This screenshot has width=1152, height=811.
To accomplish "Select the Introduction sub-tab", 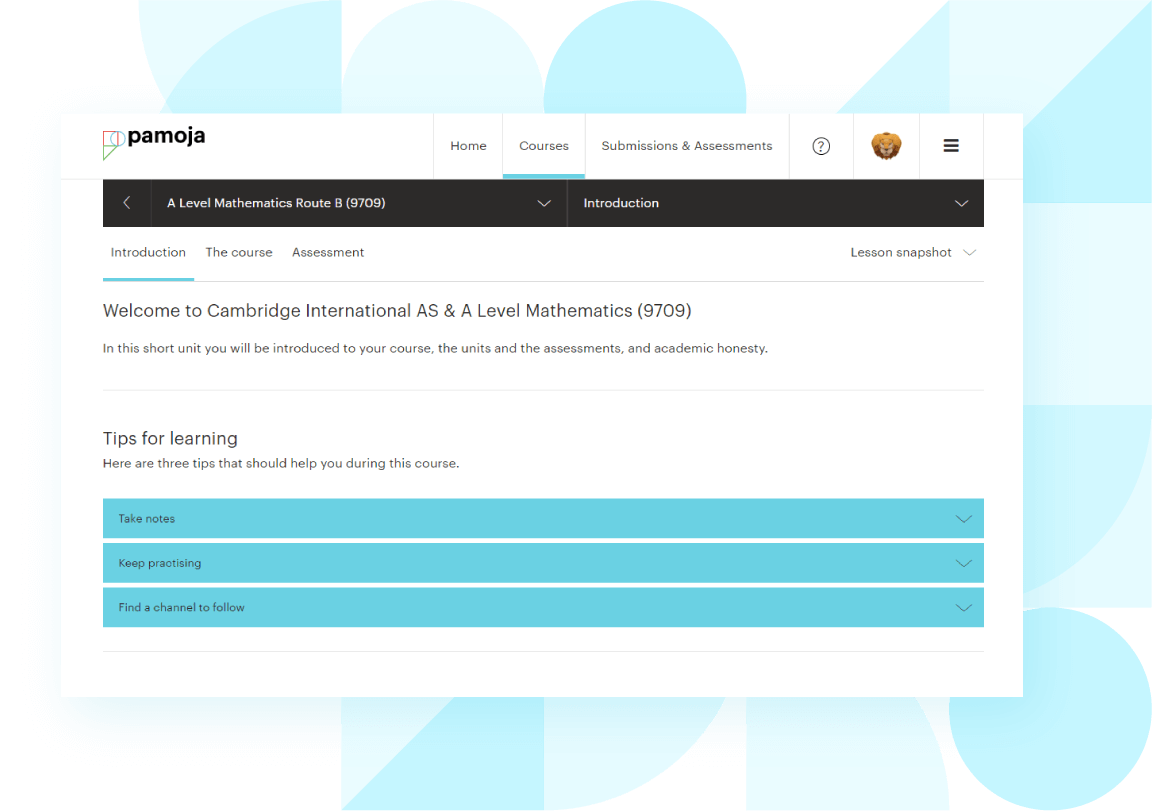I will [x=148, y=253].
